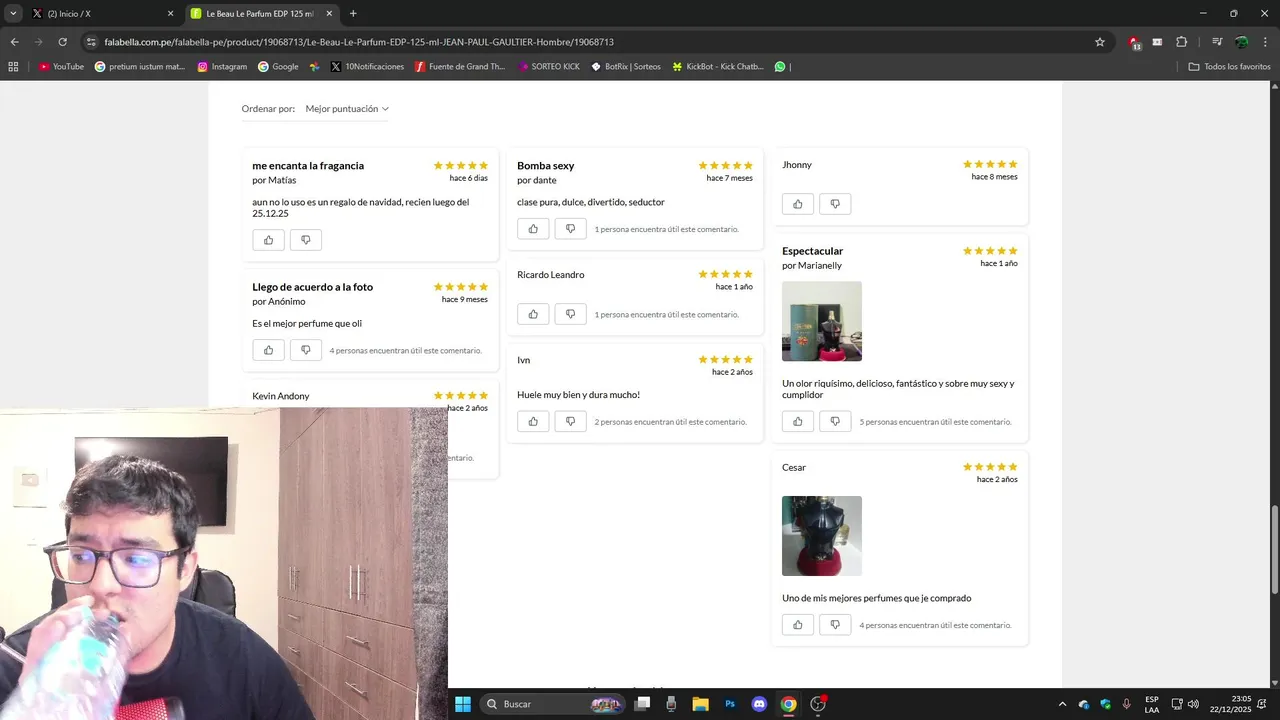
Task: Thumbs down Cesar's review
Action: tap(835, 625)
